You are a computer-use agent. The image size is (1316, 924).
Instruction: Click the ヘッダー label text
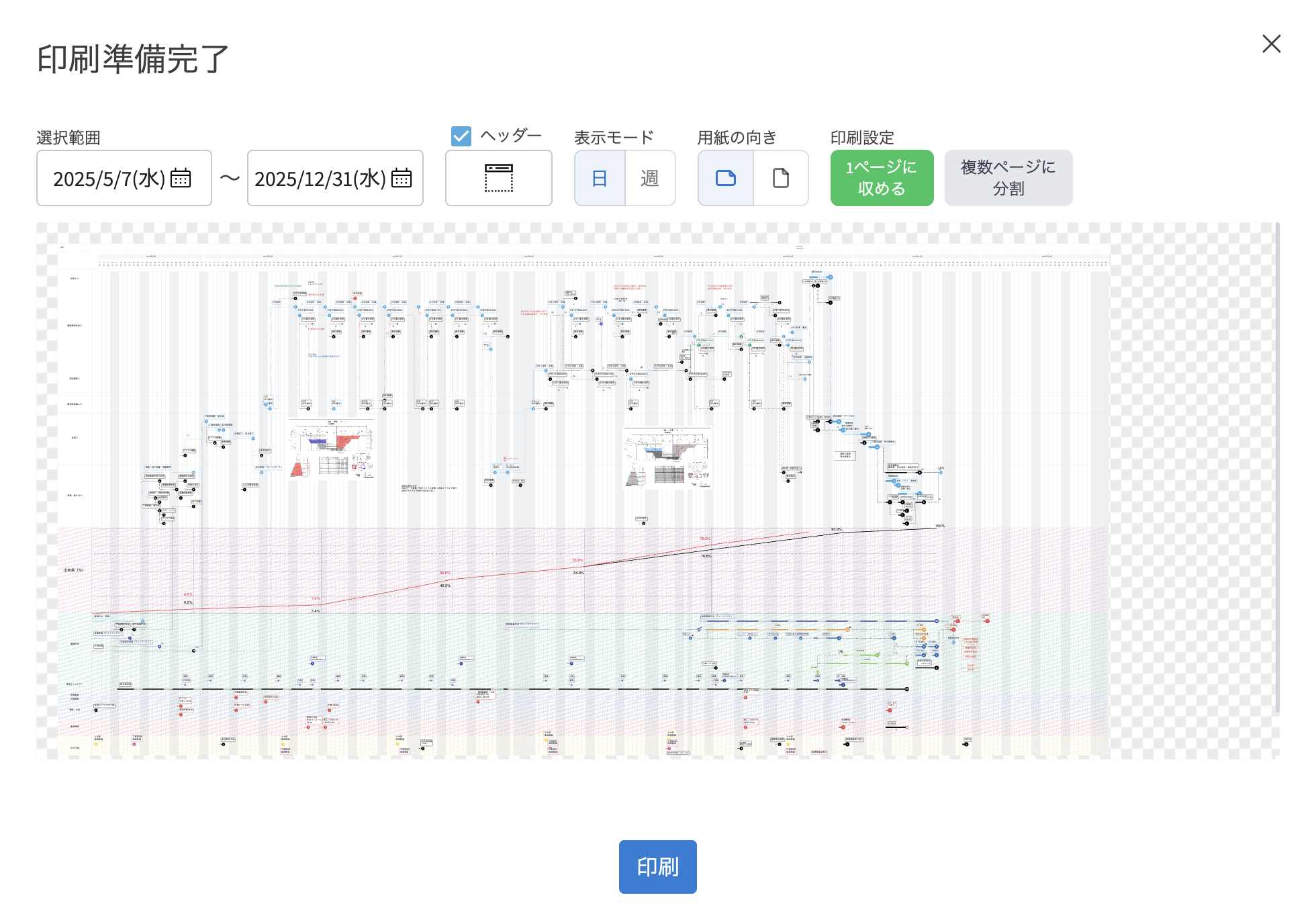pyautogui.click(x=511, y=136)
